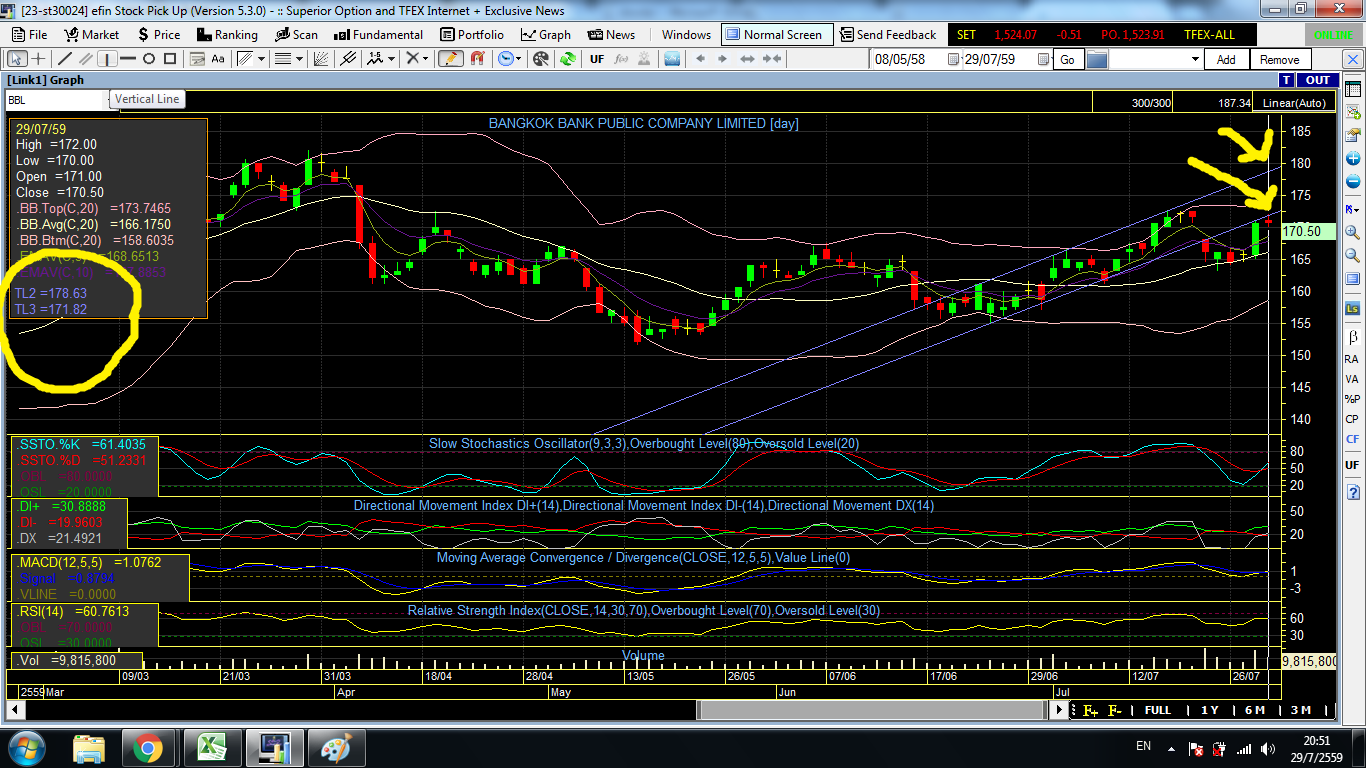Toggle the magnet snap tool
This screenshot has width=1366, height=768.
pos(475,59)
